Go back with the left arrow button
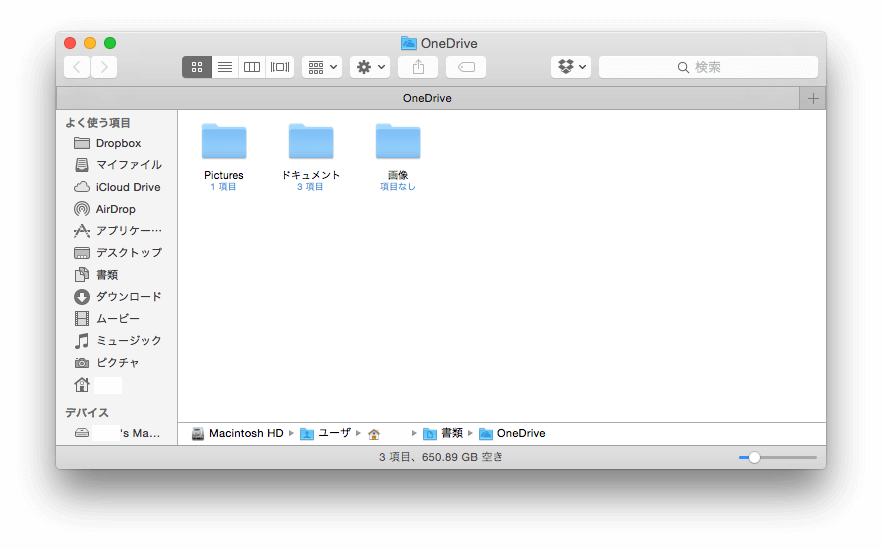 point(77,68)
